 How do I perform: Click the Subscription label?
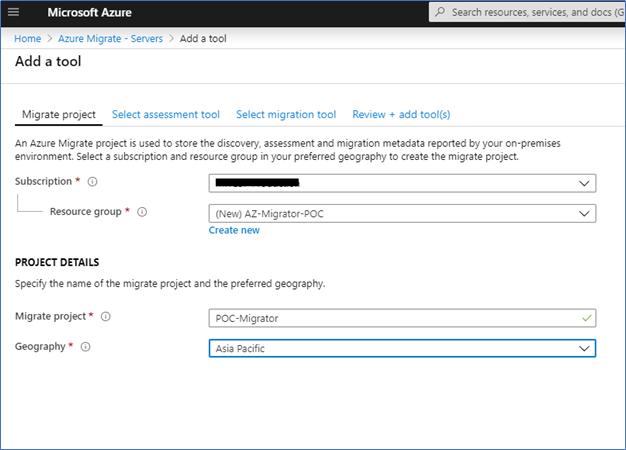click(x=44, y=181)
